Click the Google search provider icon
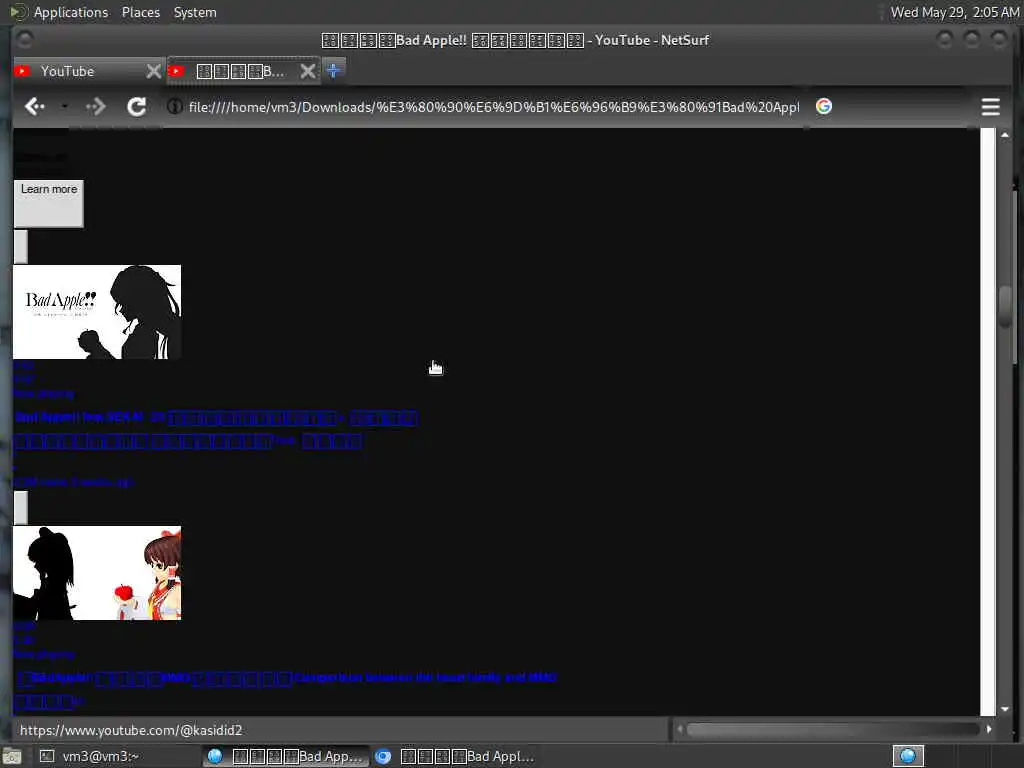This screenshot has width=1024, height=768. pos(824,106)
